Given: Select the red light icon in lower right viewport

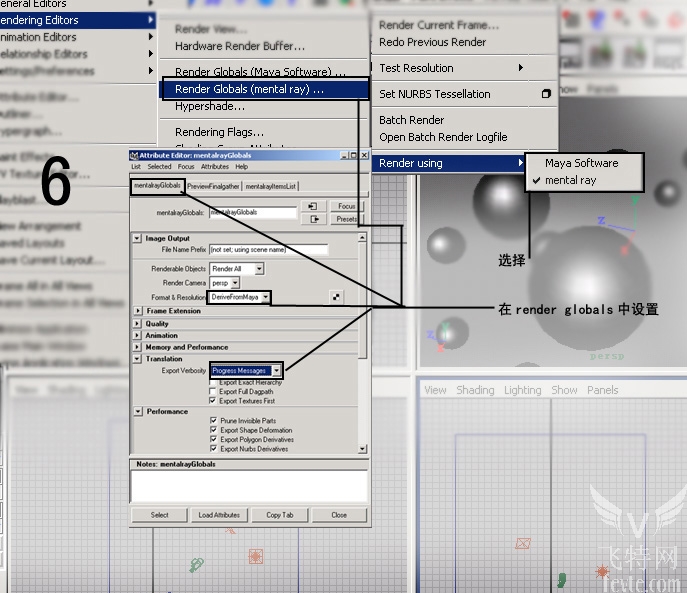Looking at the screenshot, I should coord(602,572).
